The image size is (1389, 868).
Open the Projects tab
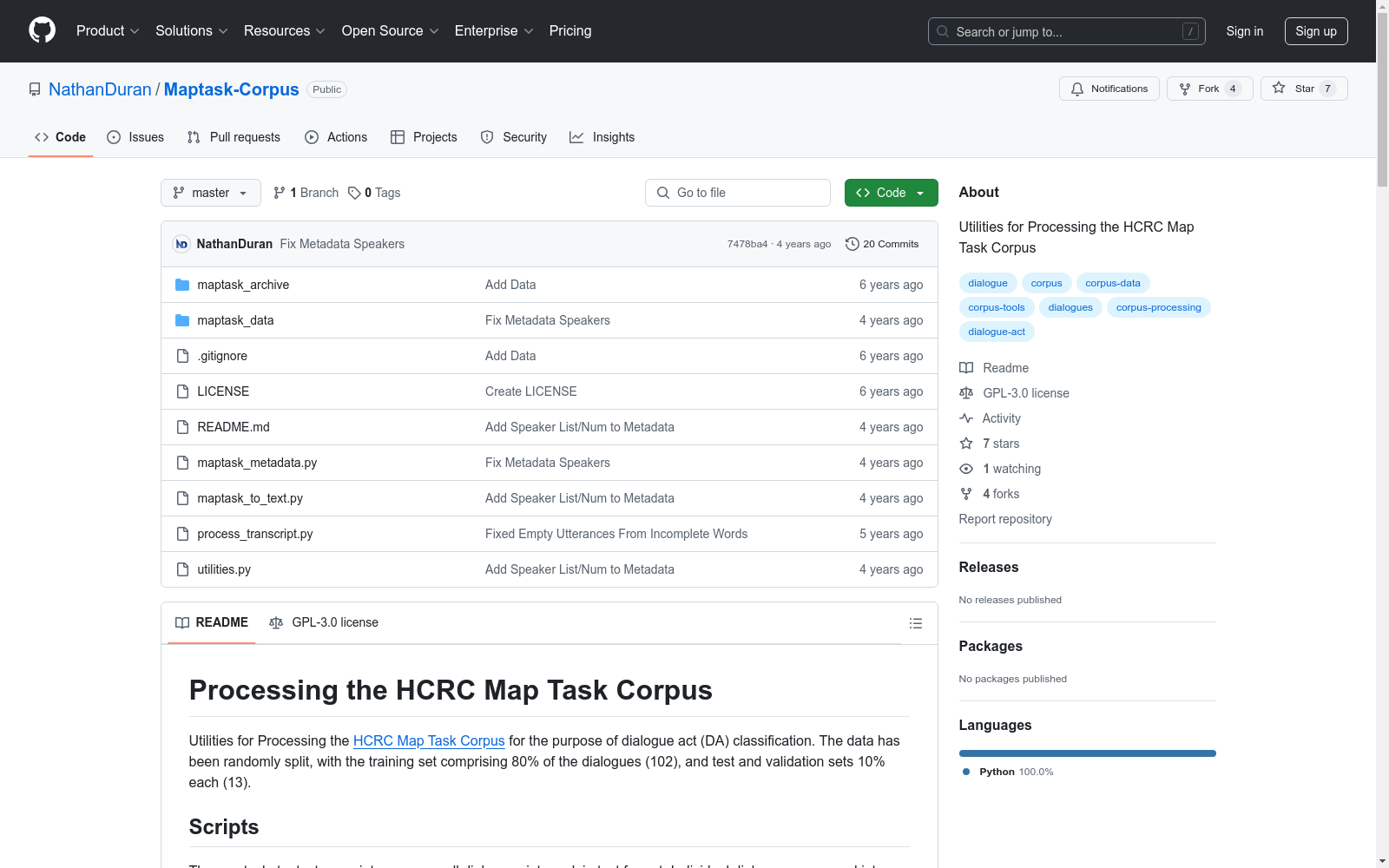[x=424, y=137]
